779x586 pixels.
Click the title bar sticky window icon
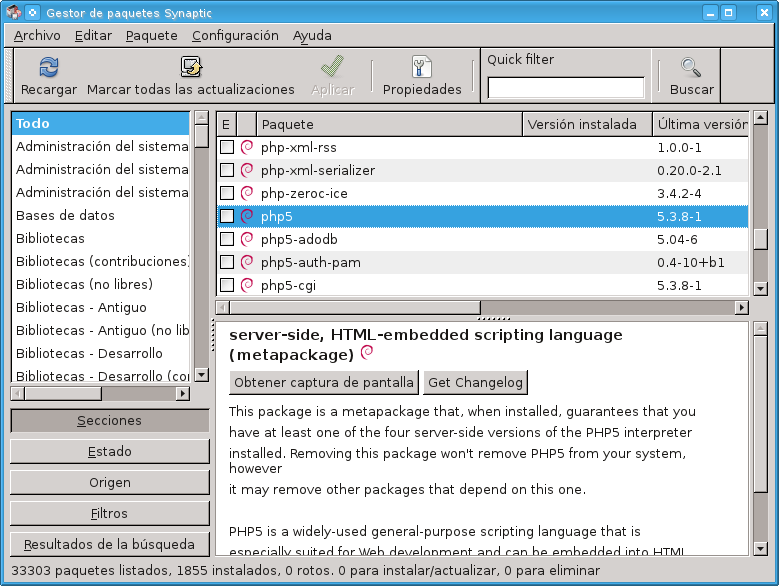(32, 12)
